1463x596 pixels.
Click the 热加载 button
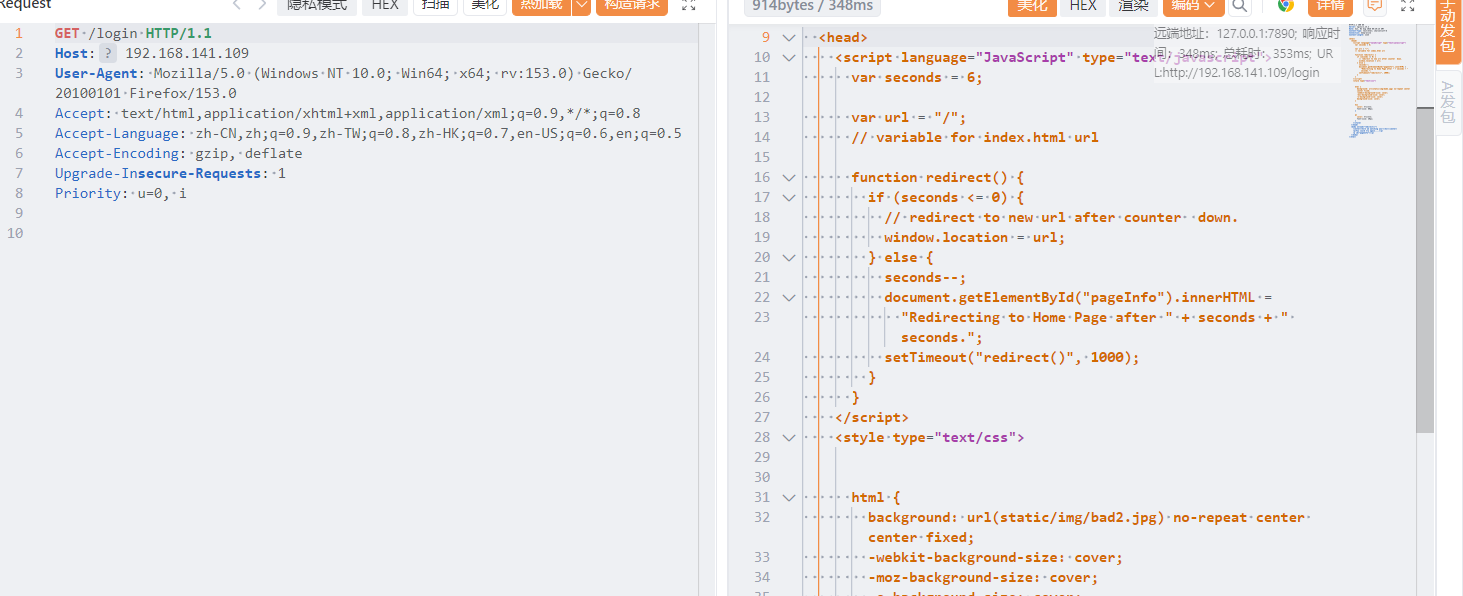click(x=541, y=5)
